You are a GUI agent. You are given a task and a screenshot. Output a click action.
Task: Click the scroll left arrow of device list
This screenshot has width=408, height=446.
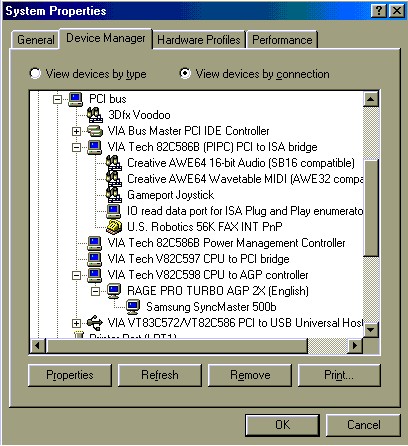coord(38,346)
